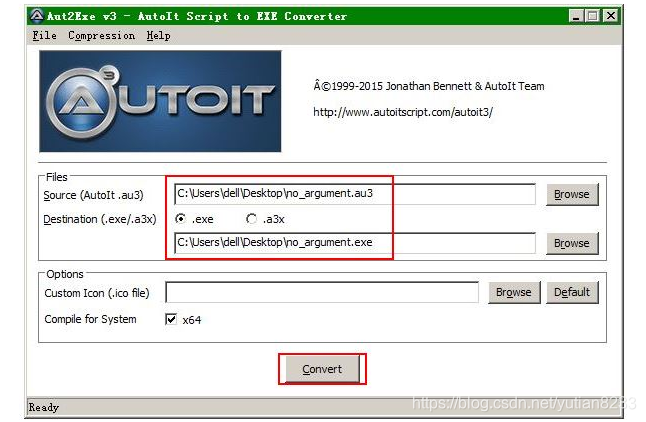Start conversion with the Convert button
The width and height of the screenshot is (646, 422).
point(322,369)
